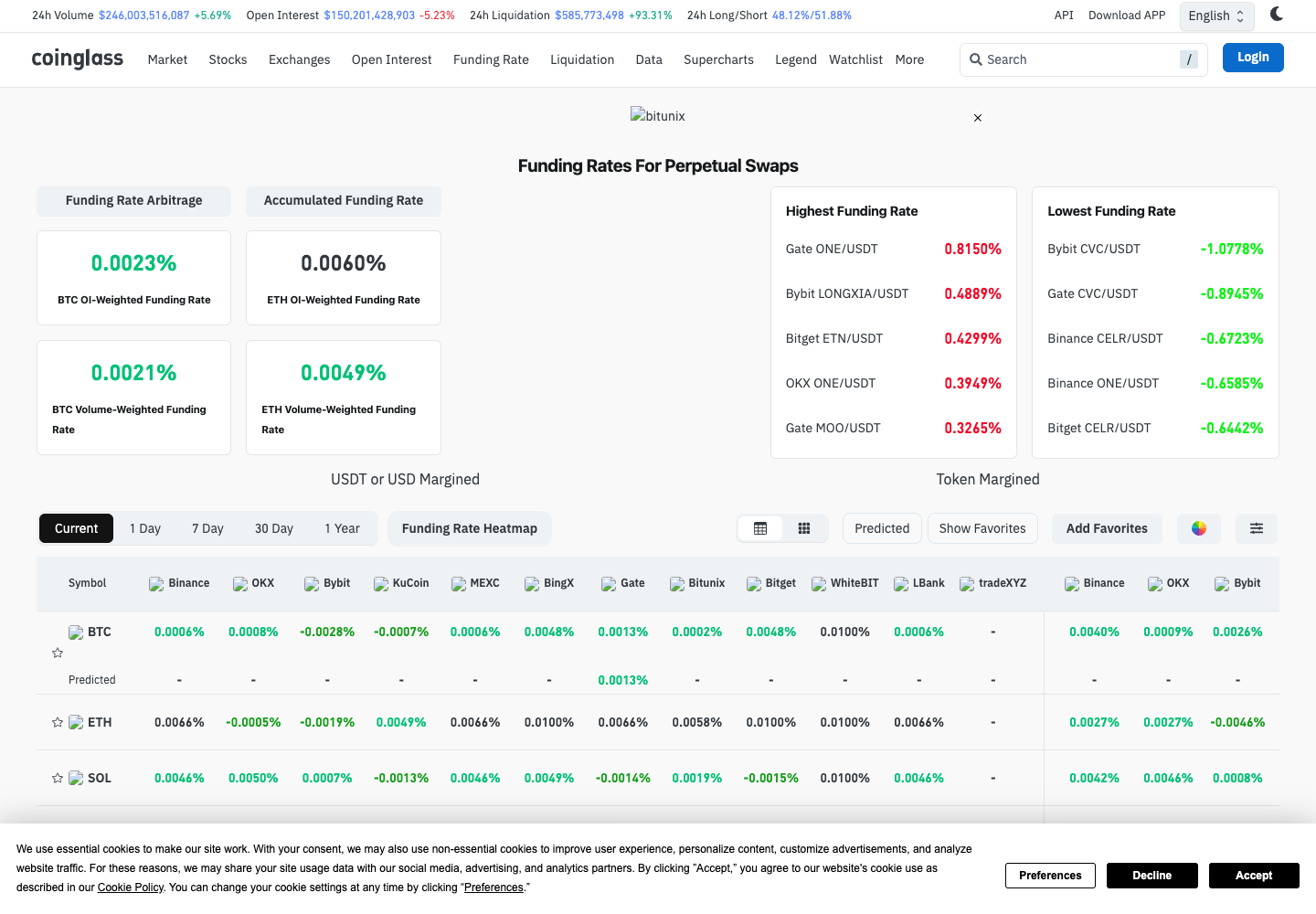Switch to table list view
The image size is (1316, 914).
click(x=760, y=528)
